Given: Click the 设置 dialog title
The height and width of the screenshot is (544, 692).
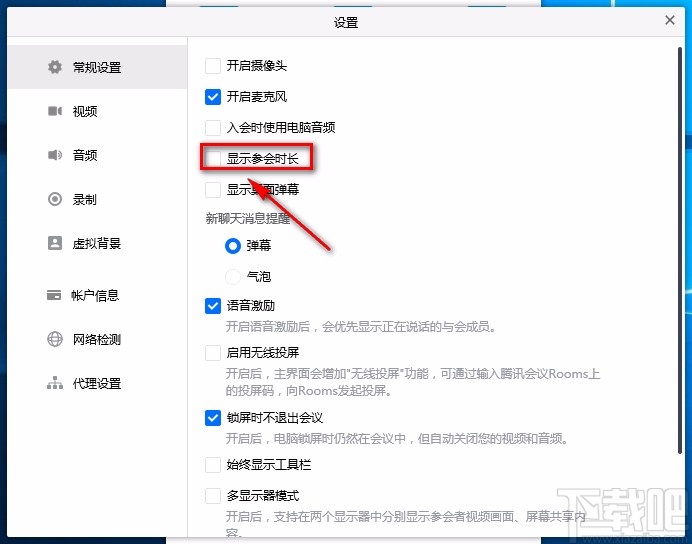Looking at the screenshot, I should (346, 22).
